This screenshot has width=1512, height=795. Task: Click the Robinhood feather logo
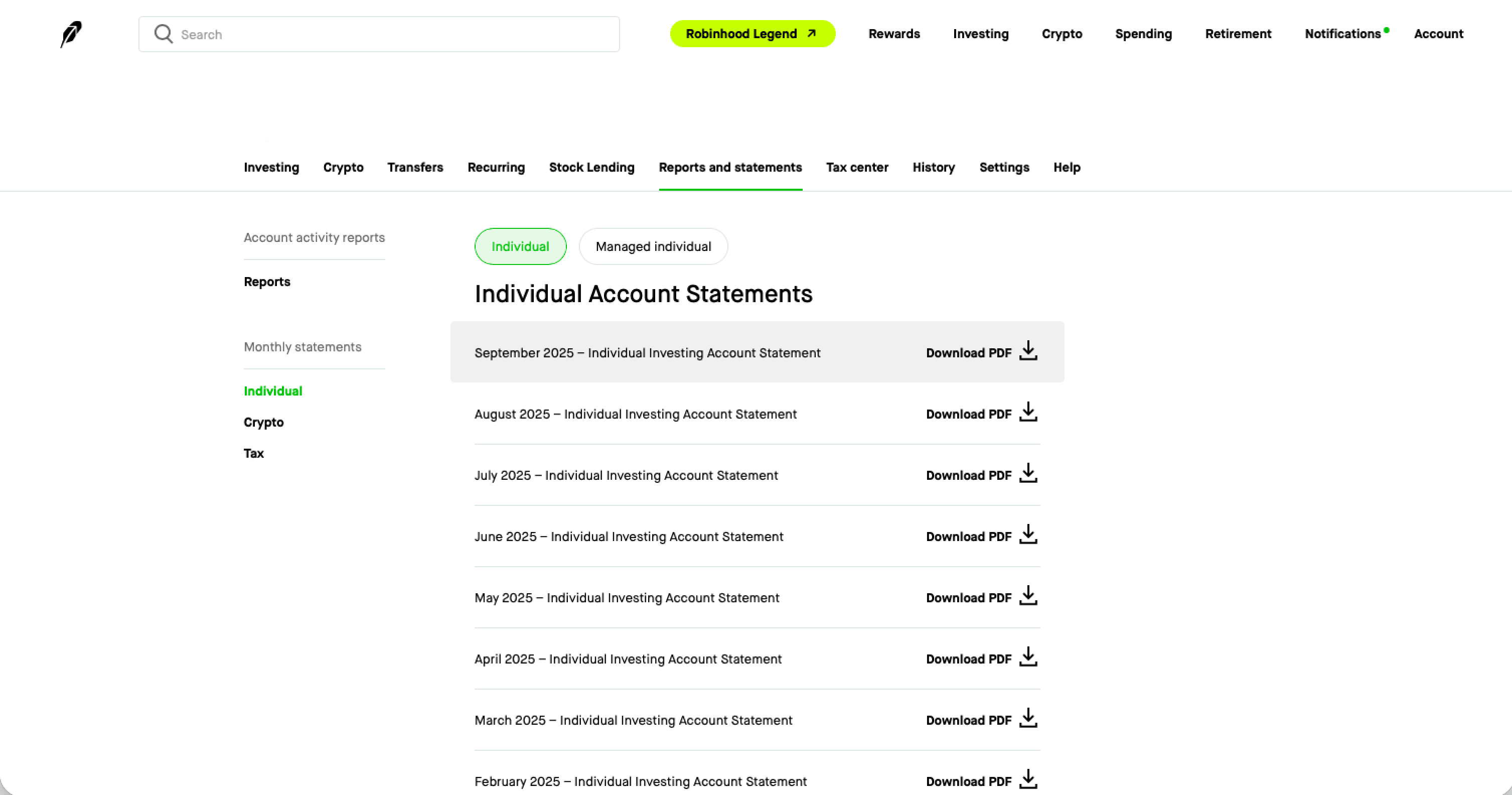(71, 34)
